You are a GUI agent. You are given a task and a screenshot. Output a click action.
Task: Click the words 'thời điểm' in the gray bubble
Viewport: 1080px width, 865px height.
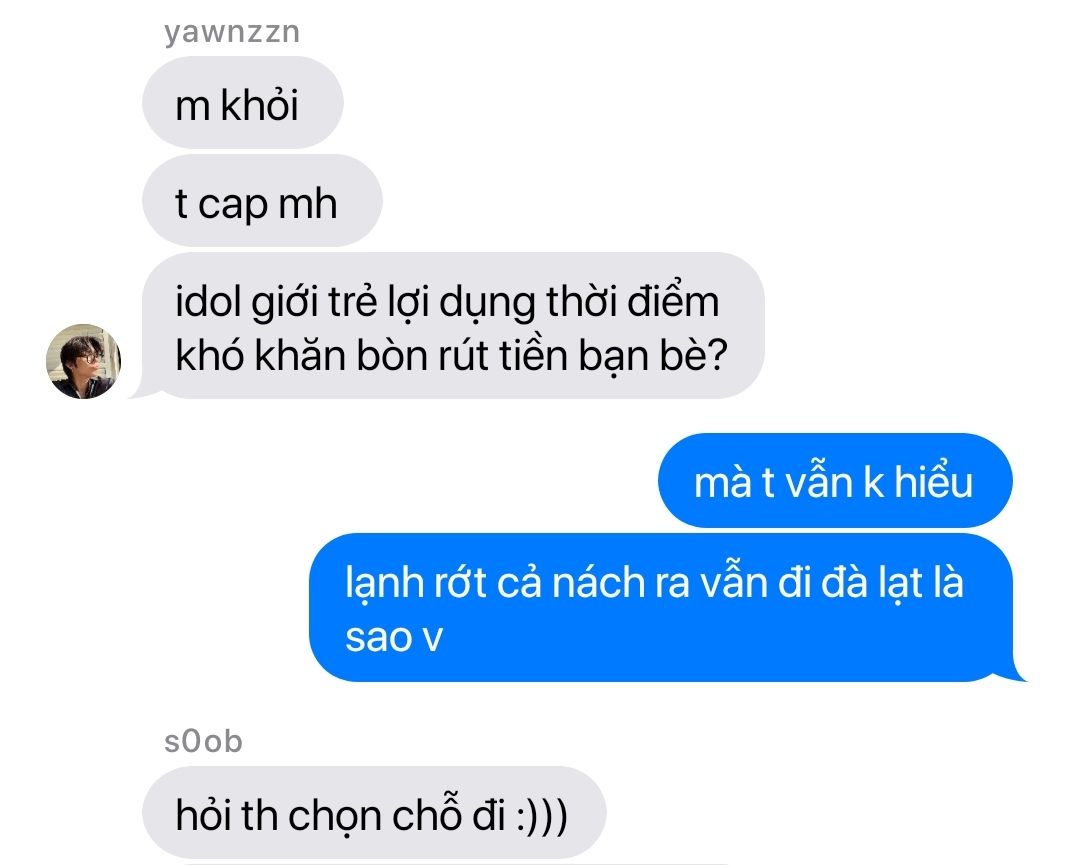click(633, 302)
